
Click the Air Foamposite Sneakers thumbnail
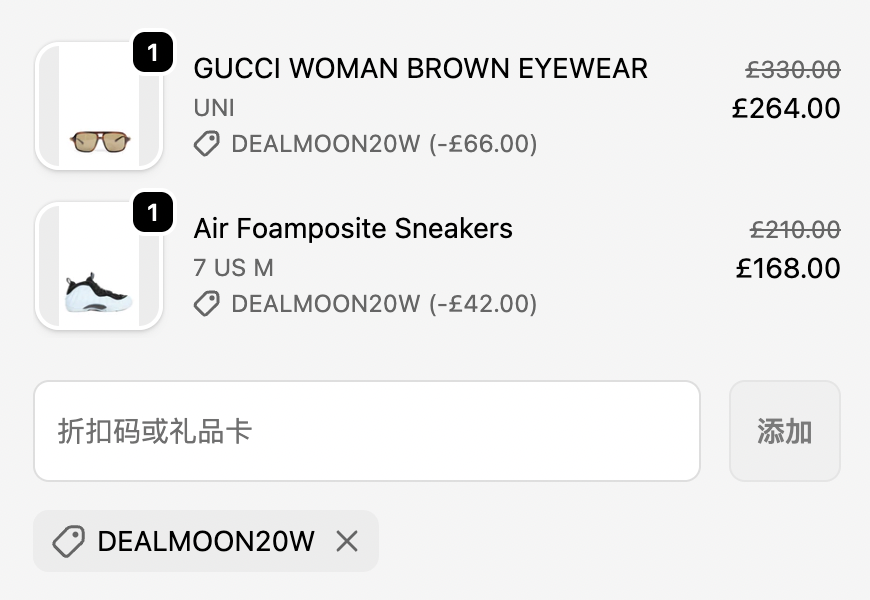pos(99,267)
